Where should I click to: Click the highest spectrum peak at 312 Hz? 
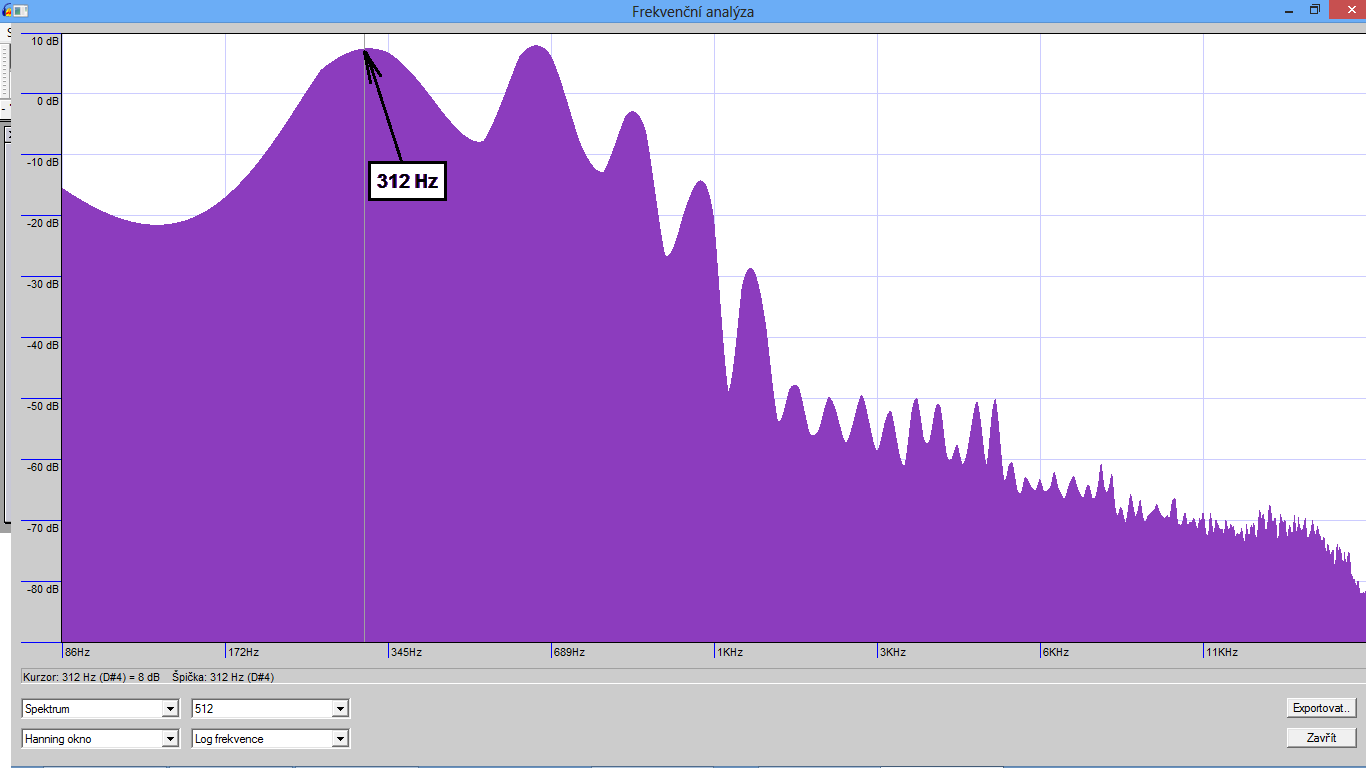tap(364, 49)
